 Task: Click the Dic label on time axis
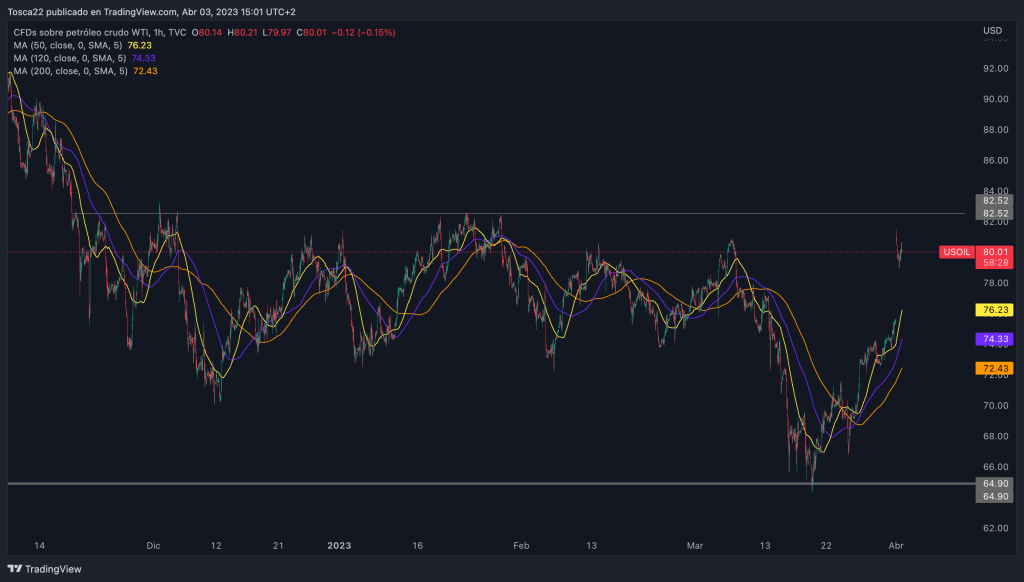[x=153, y=546]
